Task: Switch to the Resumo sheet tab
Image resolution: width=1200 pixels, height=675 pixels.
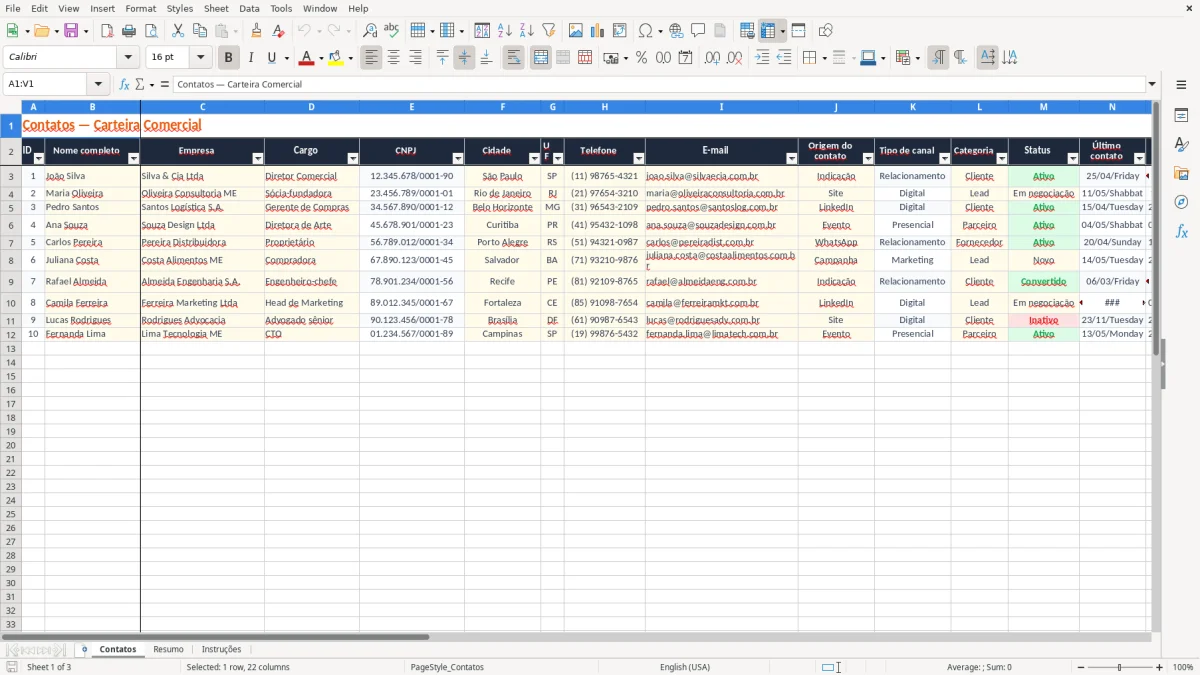Action: pos(168,649)
